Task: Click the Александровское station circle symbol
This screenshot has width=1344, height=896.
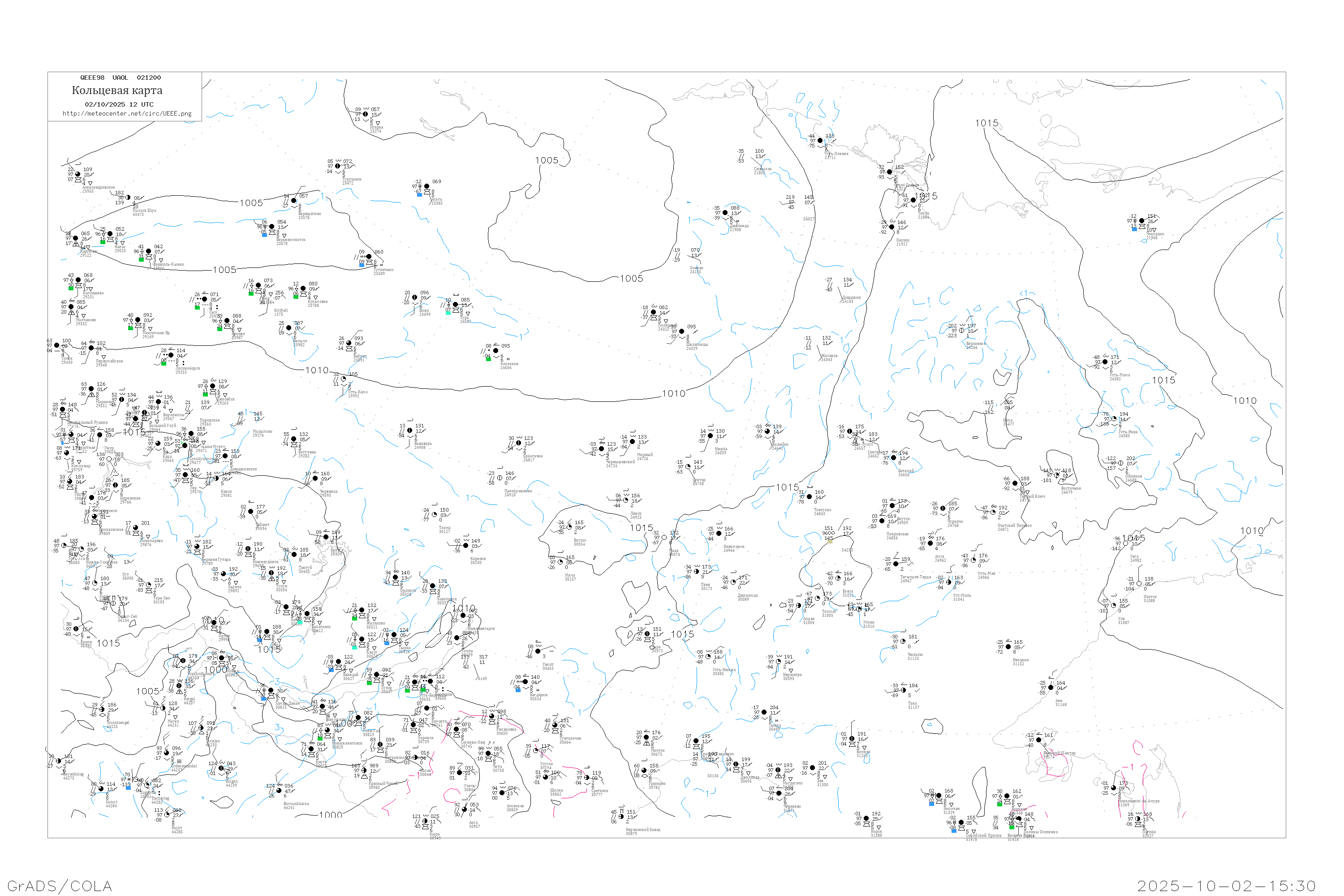Action: 78,174
